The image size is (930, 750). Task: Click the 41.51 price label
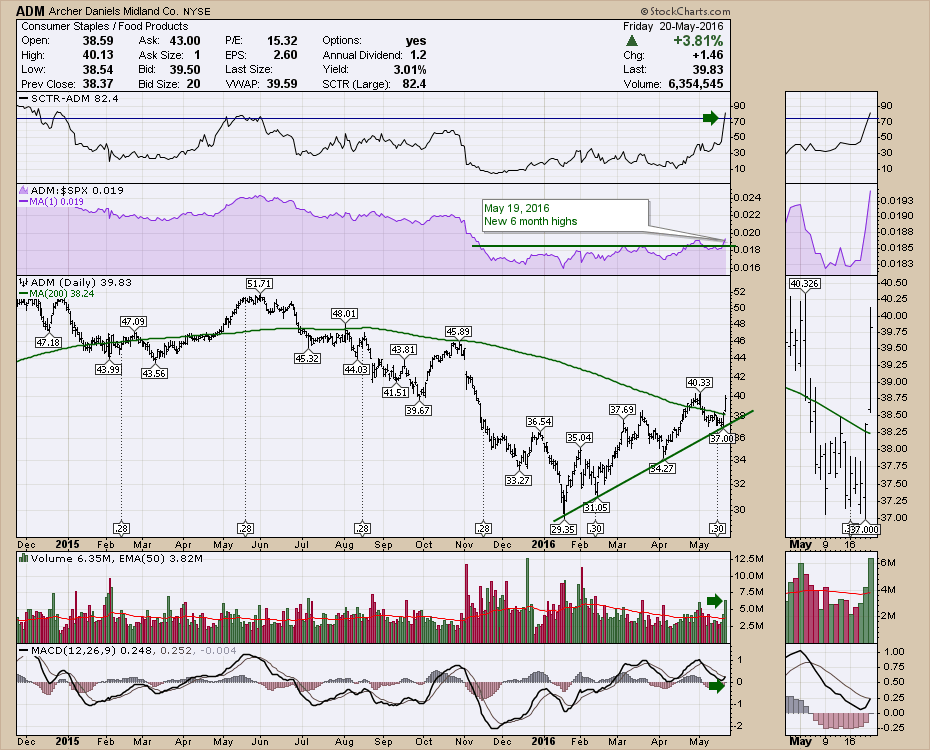[395, 392]
